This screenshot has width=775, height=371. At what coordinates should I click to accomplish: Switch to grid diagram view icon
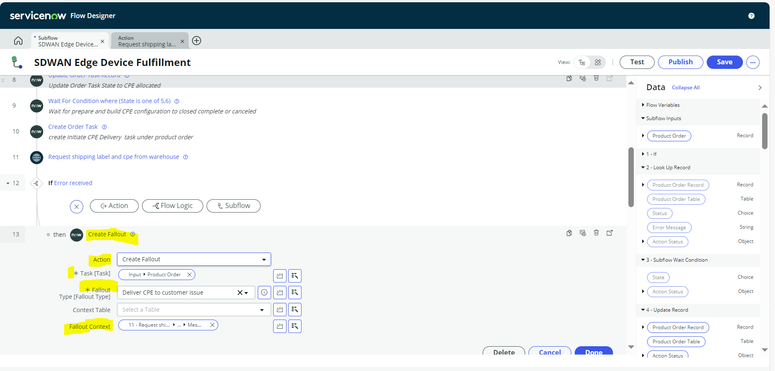tap(598, 62)
